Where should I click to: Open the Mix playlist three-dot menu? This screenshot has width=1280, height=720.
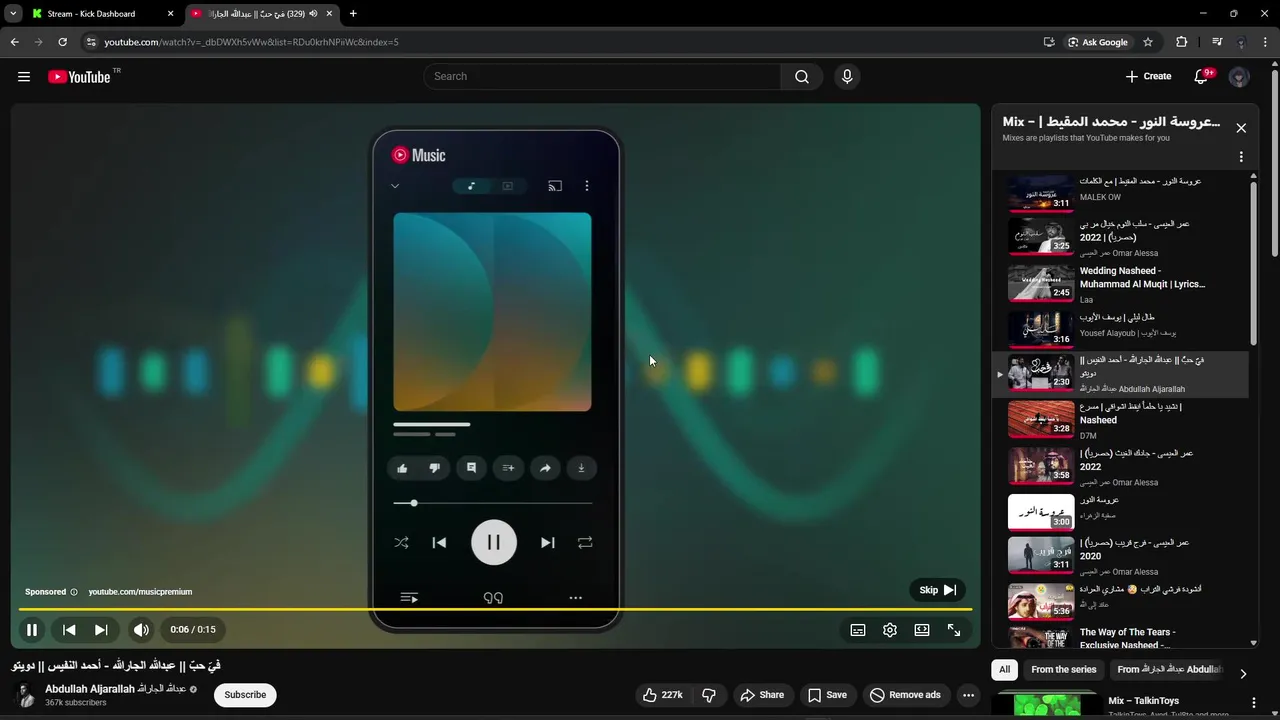(x=1241, y=157)
